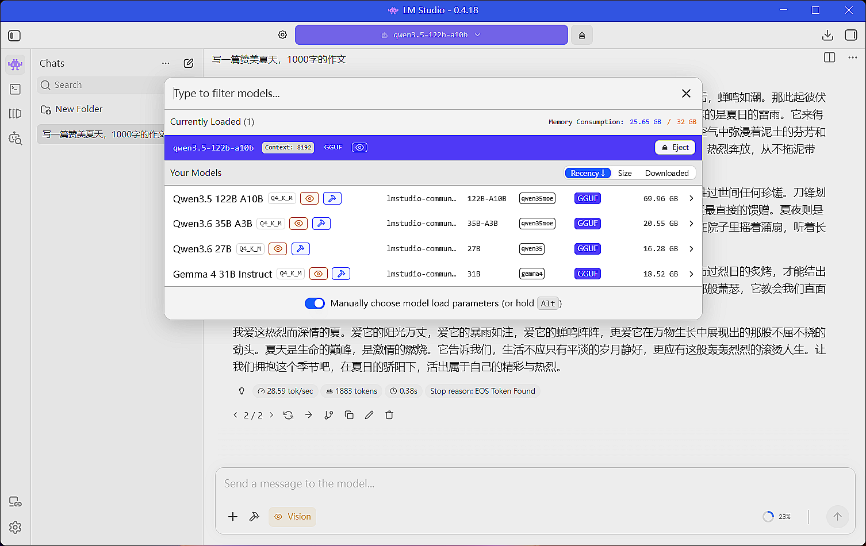Image resolution: width=866 pixels, height=546 pixels.
Task: Branch the conversation from this message
Action: [329, 415]
